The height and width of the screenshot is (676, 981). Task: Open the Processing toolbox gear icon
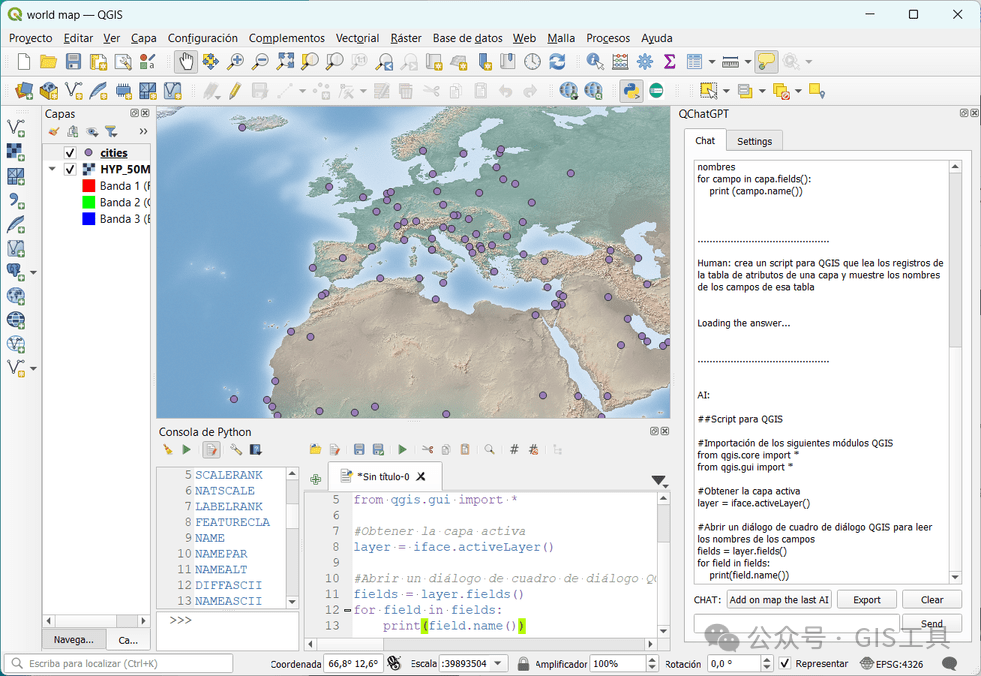[x=644, y=61]
